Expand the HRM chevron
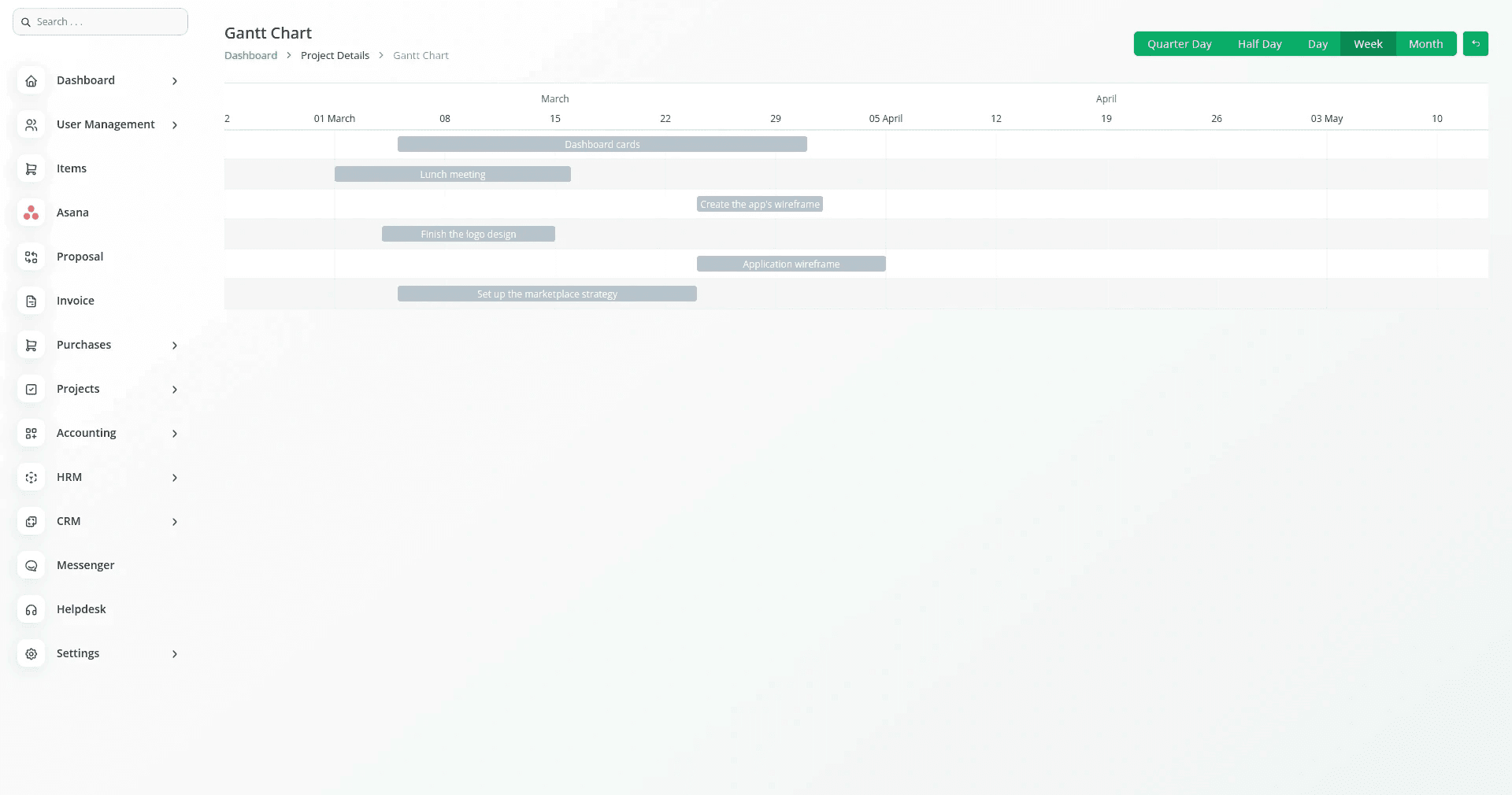This screenshot has height=795, width=1512. [175, 478]
